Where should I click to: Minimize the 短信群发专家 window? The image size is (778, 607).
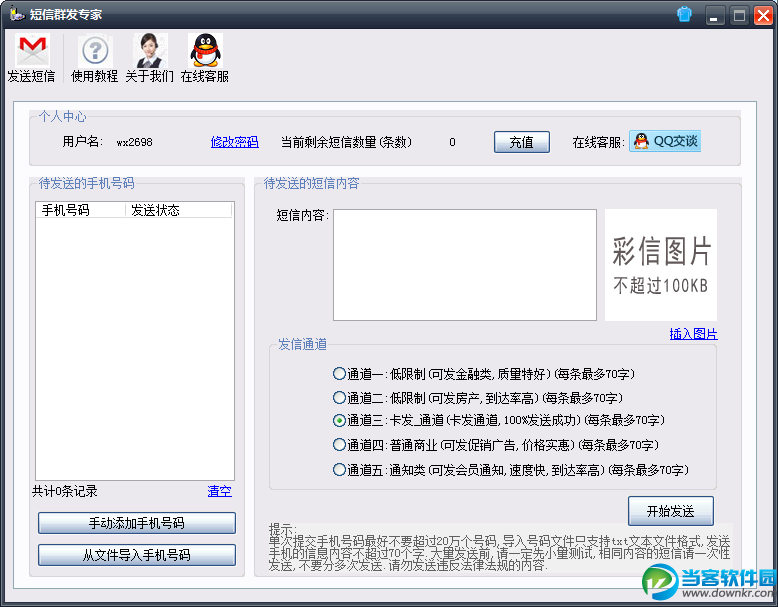(714, 15)
